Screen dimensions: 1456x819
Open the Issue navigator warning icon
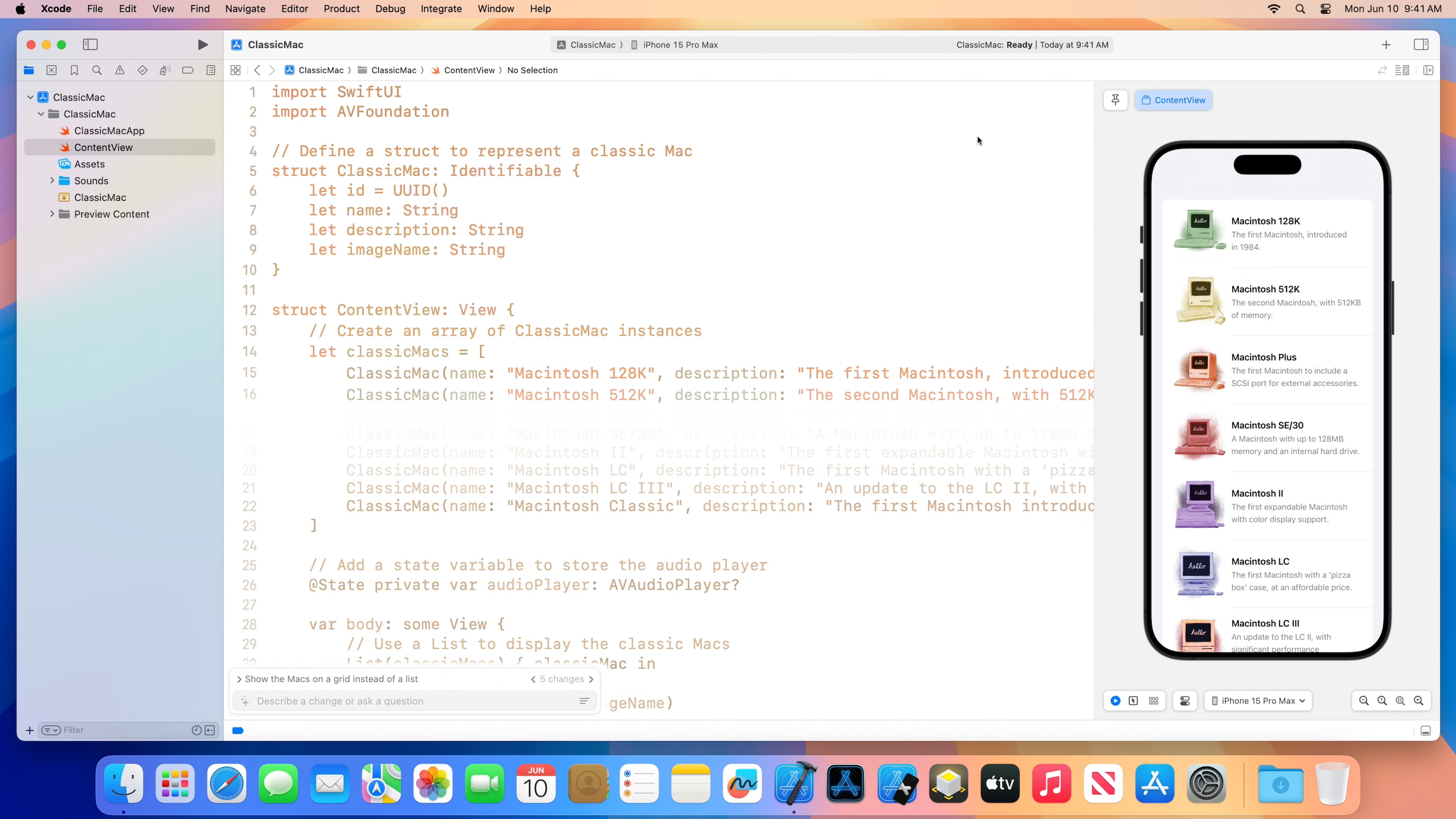point(120,70)
